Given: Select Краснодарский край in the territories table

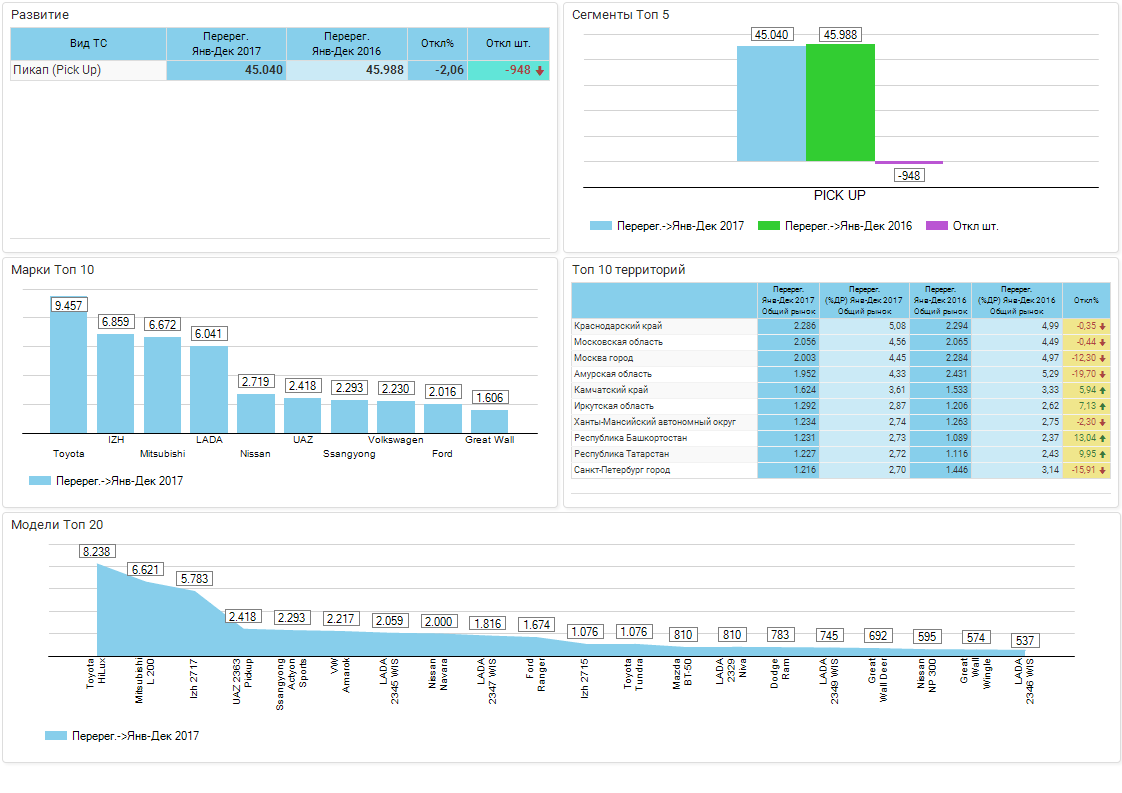Looking at the screenshot, I should [x=618, y=326].
